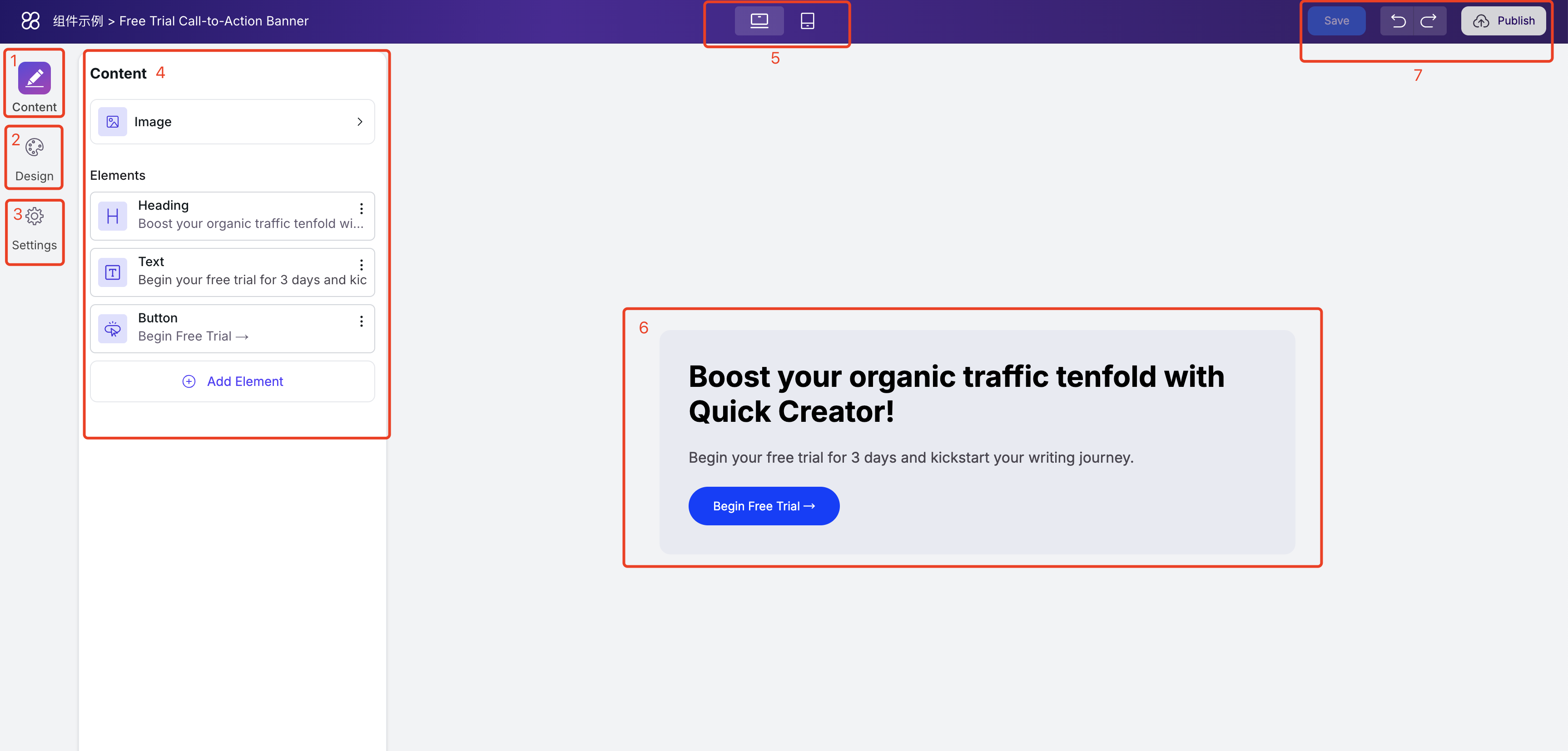Click the Image picture icon
Viewport: 1568px width, 751px height.
(x=113, y=122)
